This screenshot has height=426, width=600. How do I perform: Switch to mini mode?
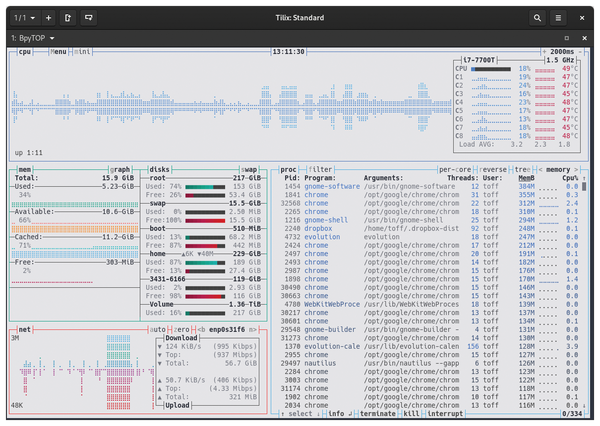click(82, 52)
